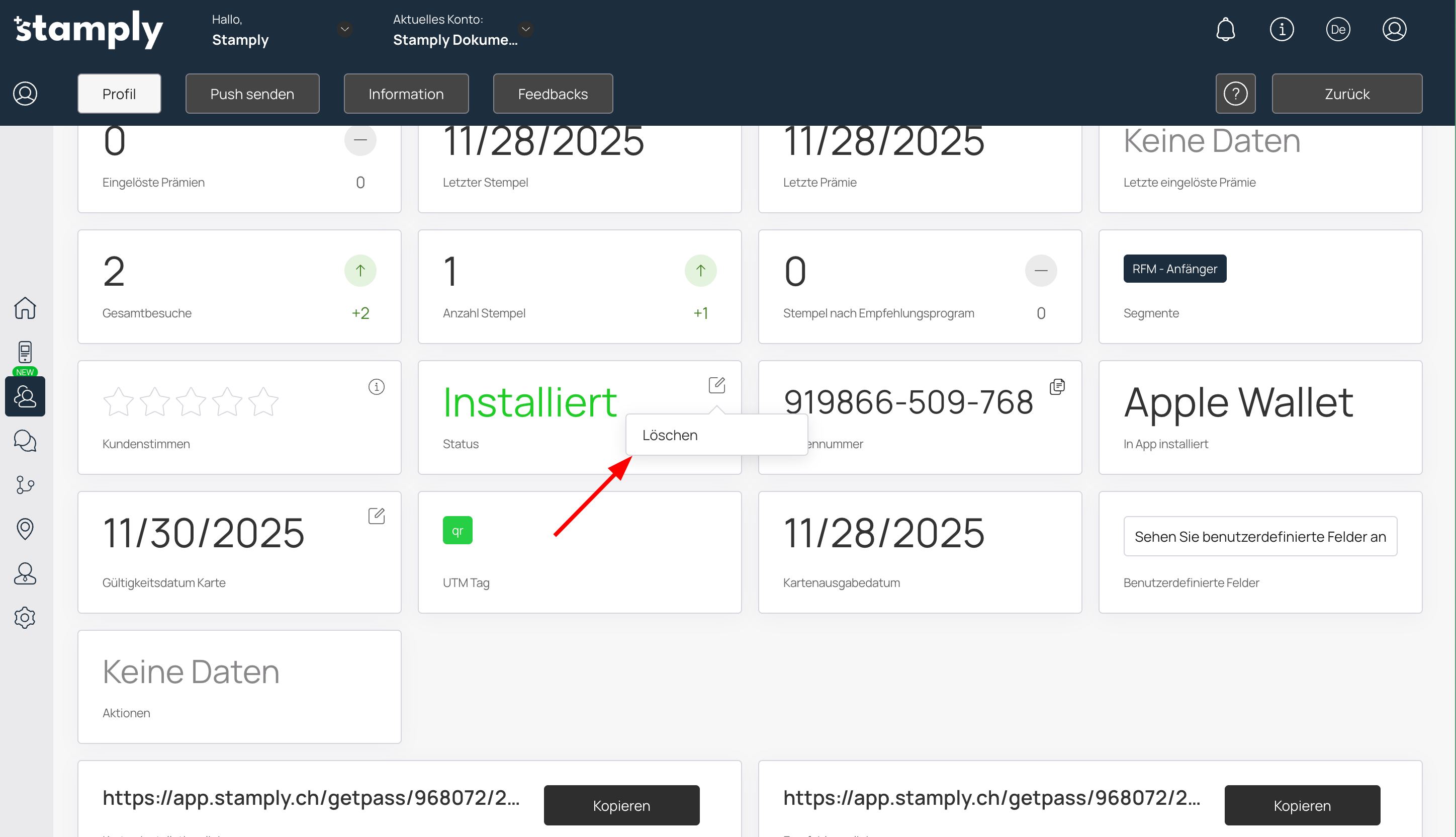Switch to the Push senden tab
Screen dimensions: 1456x837
pyautogui.click(x=252, y=94)
